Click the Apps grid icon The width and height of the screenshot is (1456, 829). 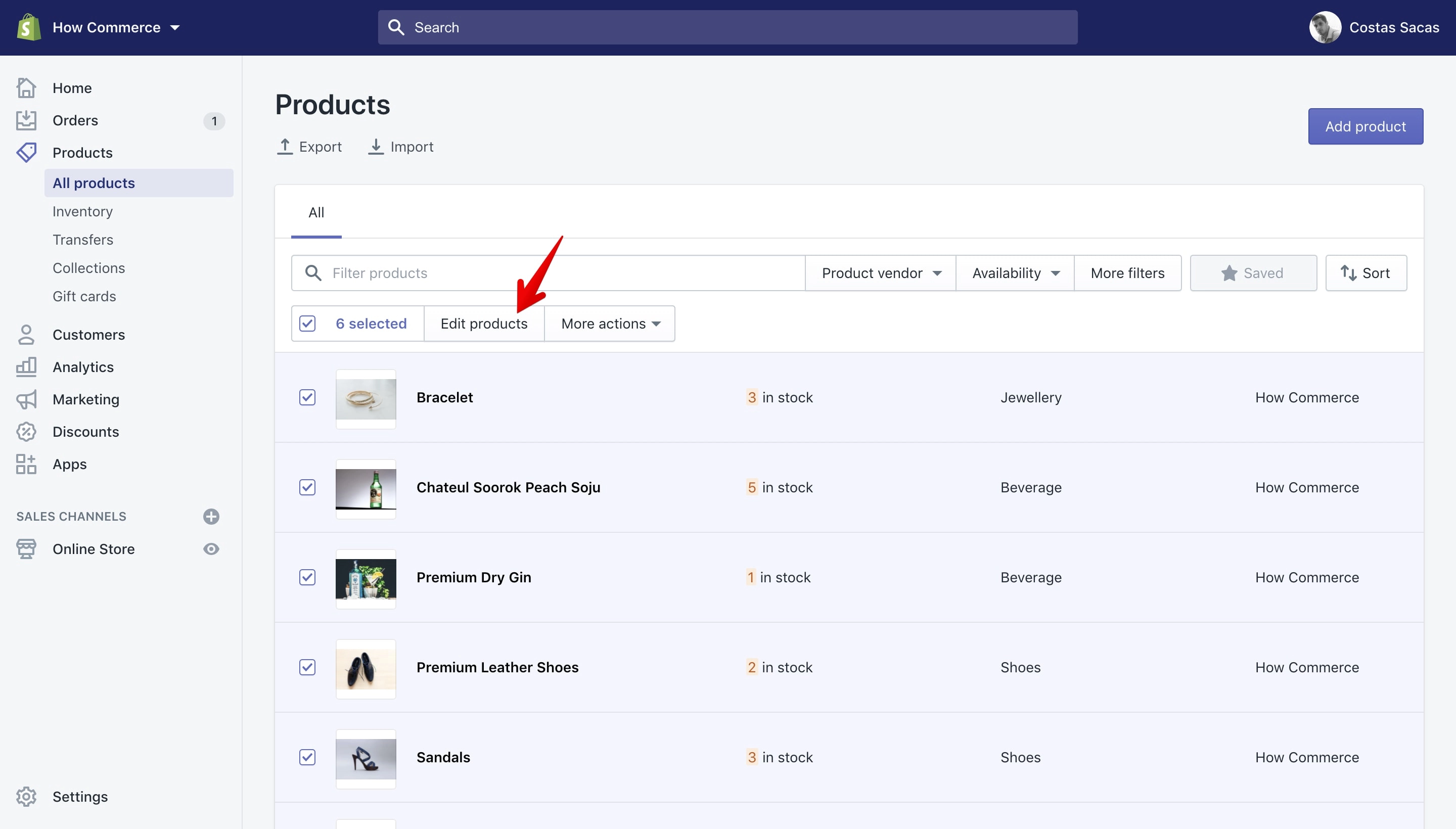[26, 464]
